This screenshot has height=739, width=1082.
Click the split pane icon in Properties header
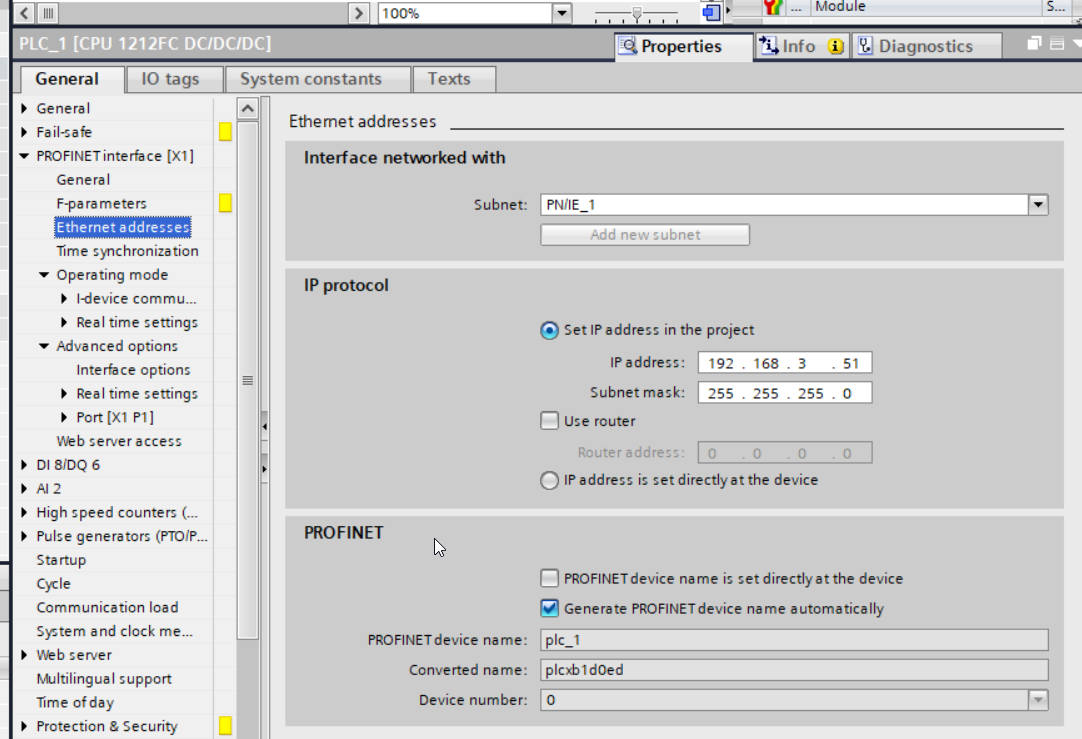click(1056, 43)
